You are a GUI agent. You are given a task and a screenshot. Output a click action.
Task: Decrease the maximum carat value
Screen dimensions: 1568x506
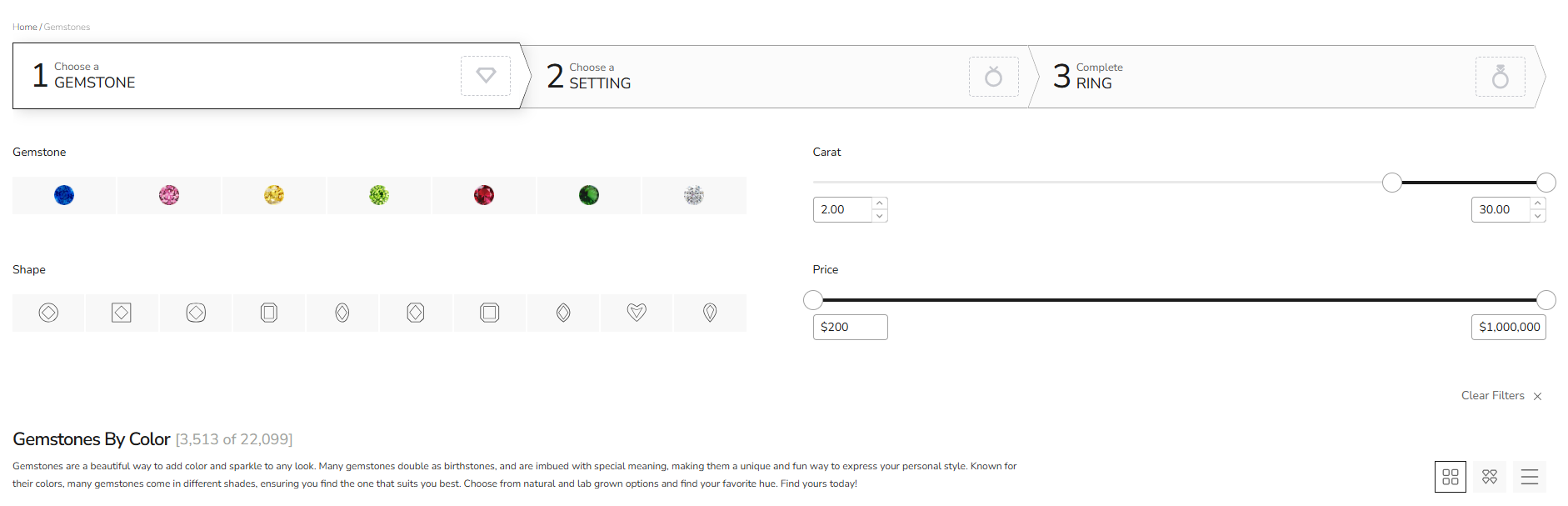1538,216
